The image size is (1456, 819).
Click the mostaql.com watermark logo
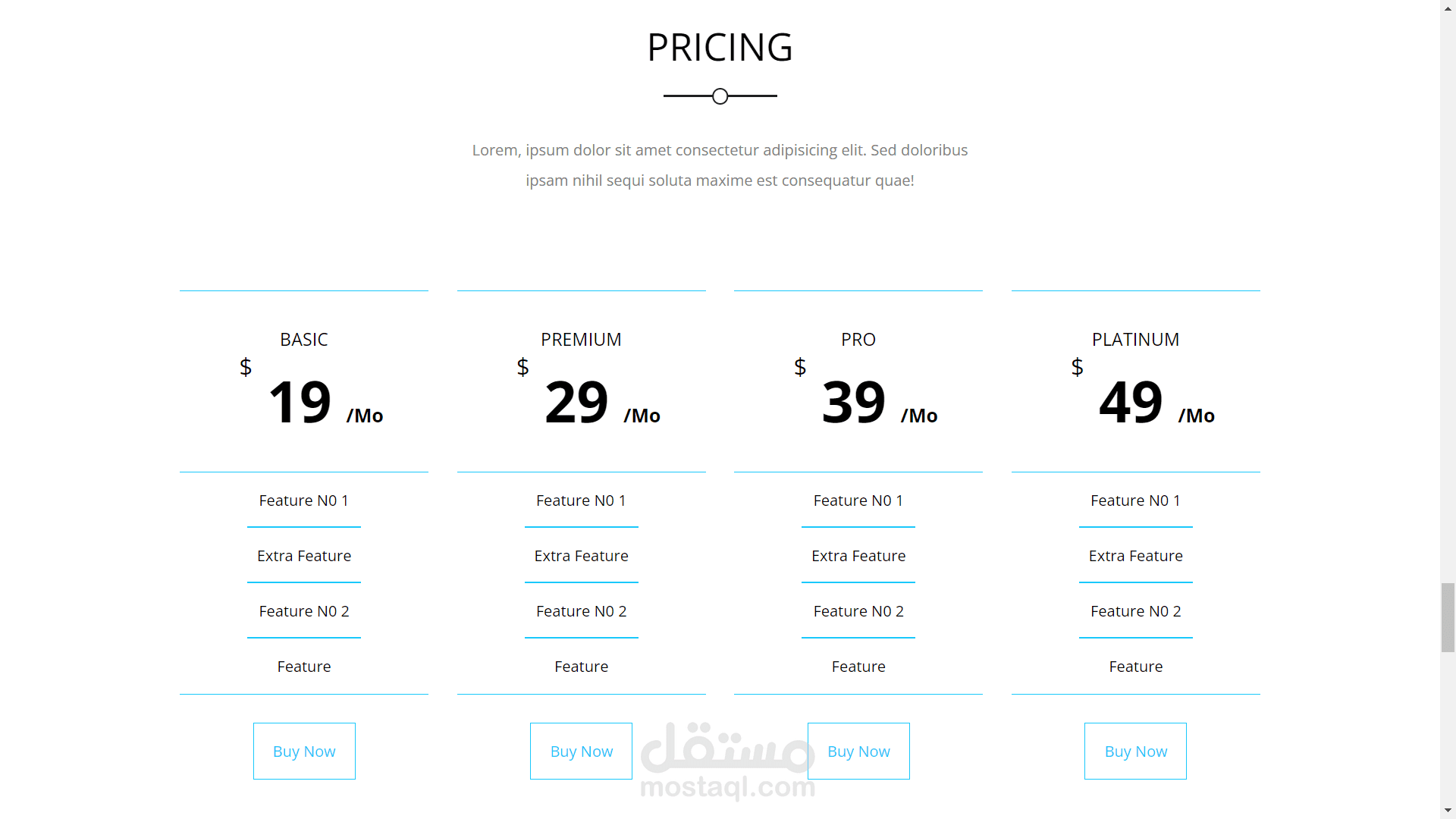point(726,762)
